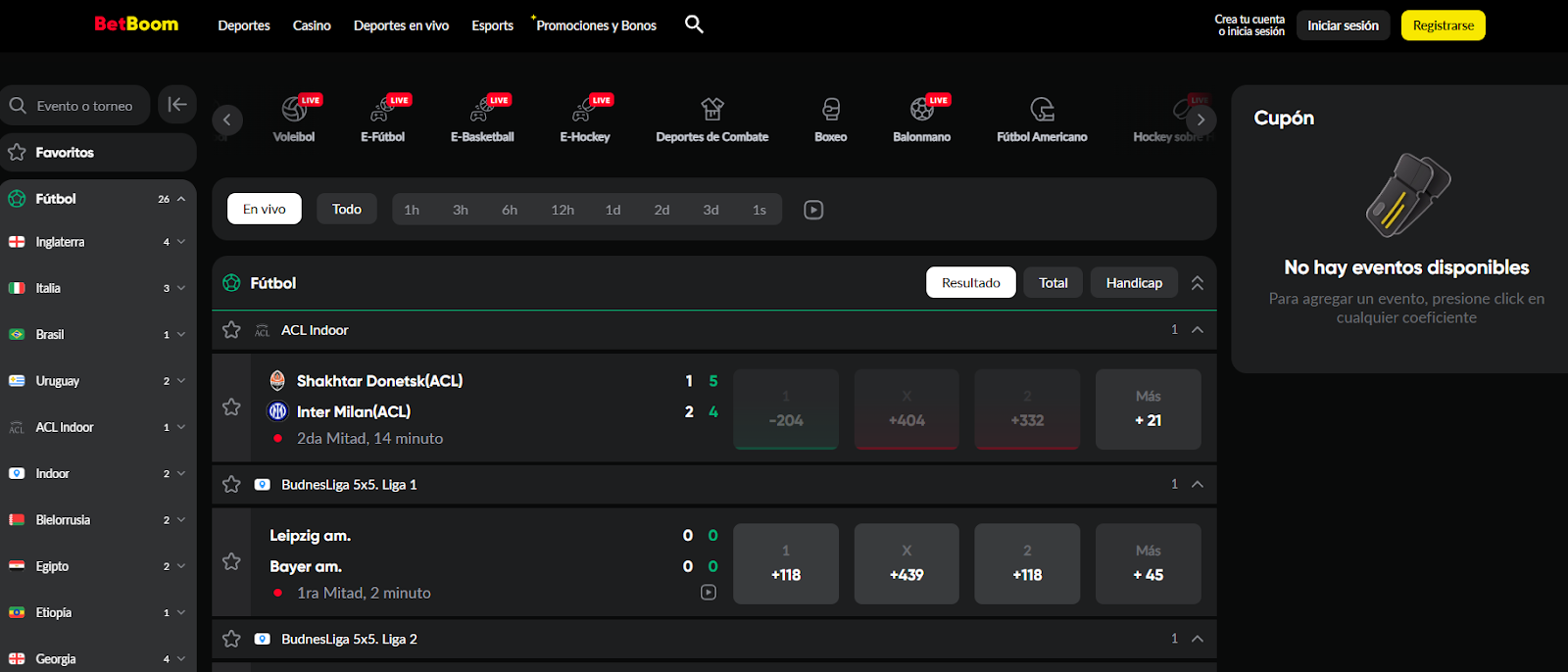Open Deportes en vivo menu
1568x672 pixels.
[401, 25]
